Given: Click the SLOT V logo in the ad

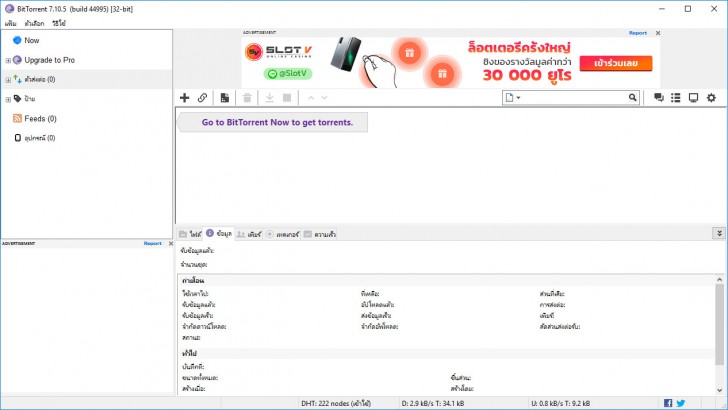Looking at the screenshot, I should [279, 52].
